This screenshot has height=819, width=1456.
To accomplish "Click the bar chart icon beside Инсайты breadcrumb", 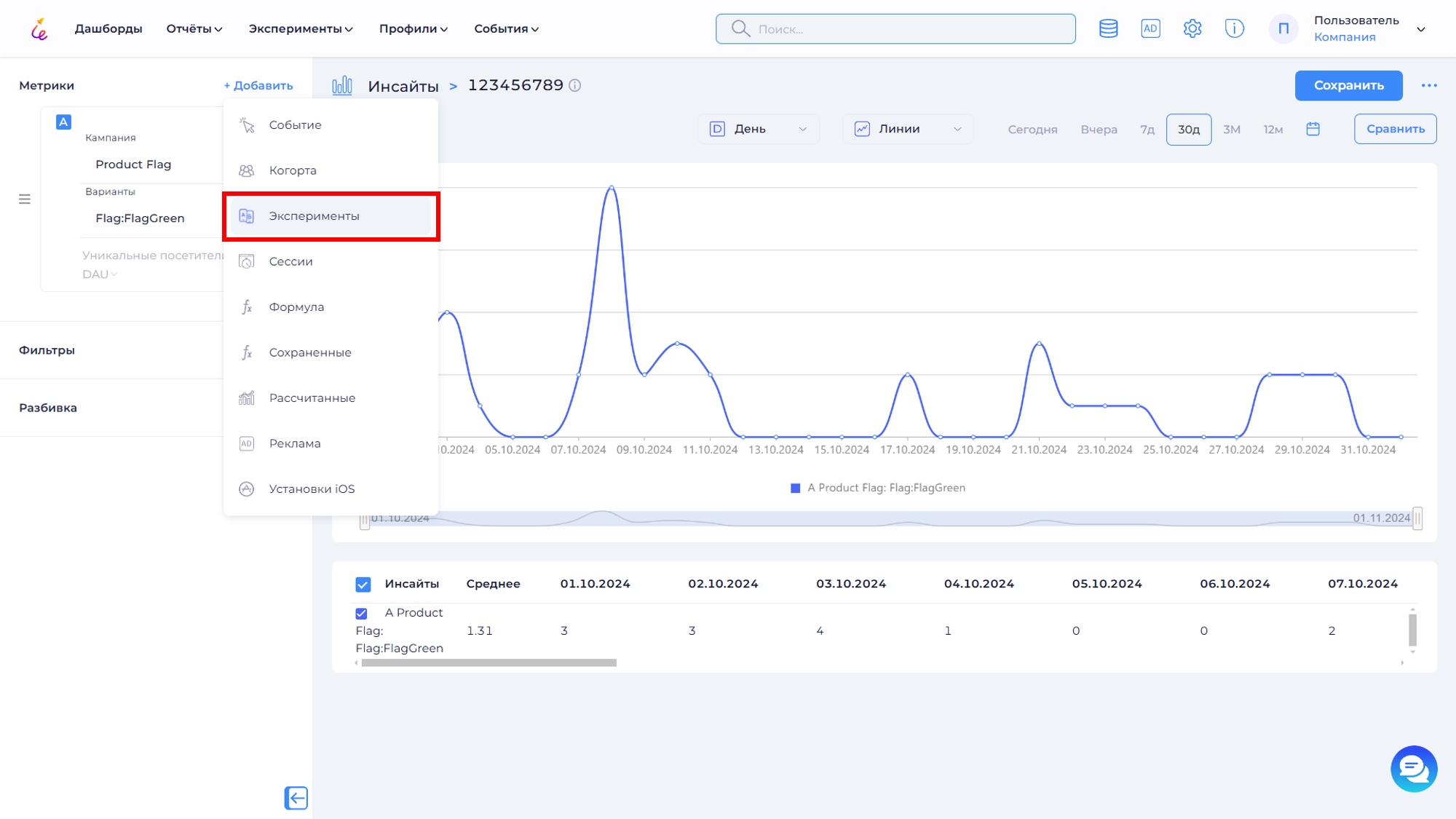I will point(341,84).
